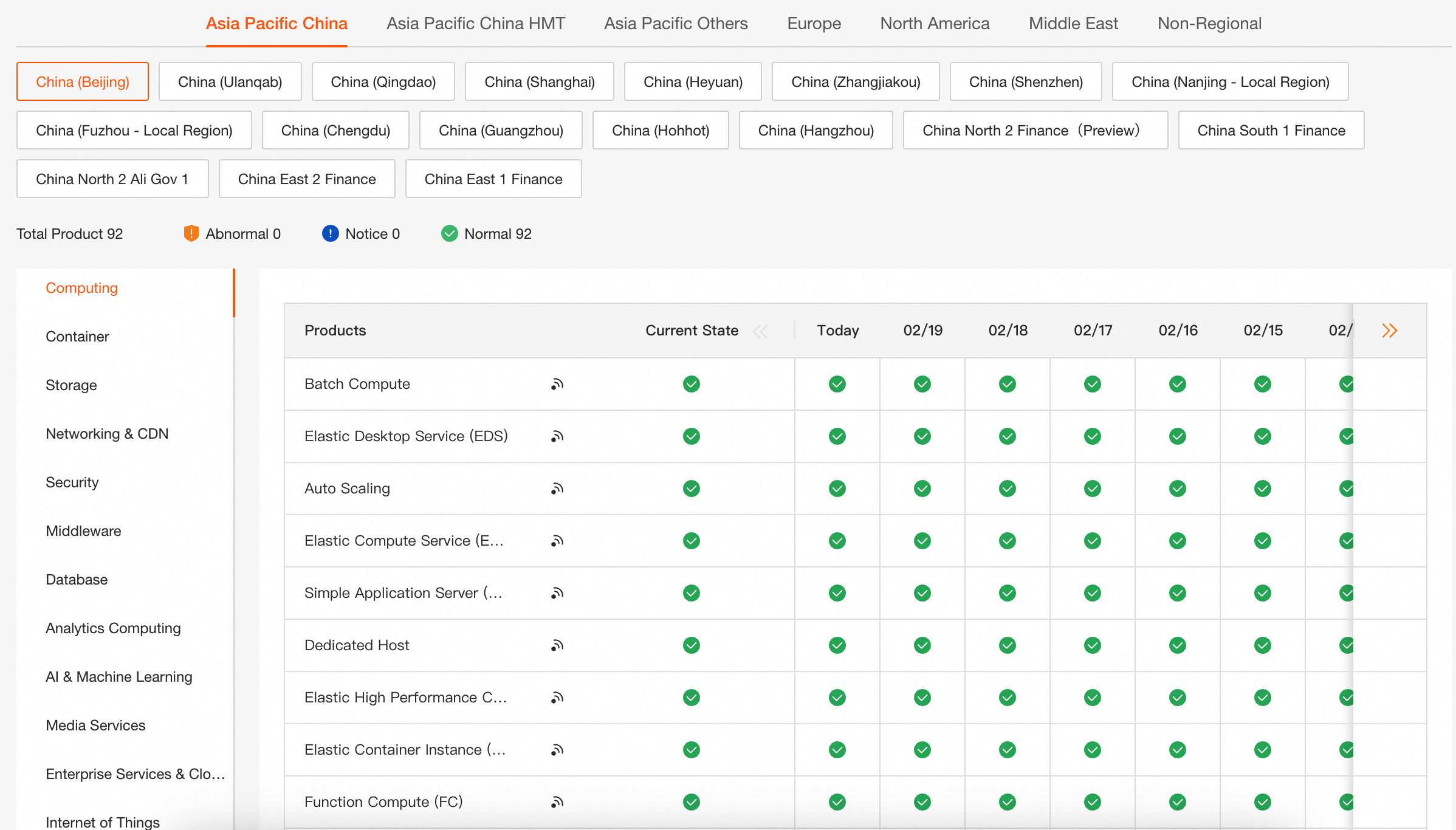Select the China North 2 Ali Gov 1 region
This screenshot has height=830, width=1456.
pyautogui.click(x=112, y=179)
